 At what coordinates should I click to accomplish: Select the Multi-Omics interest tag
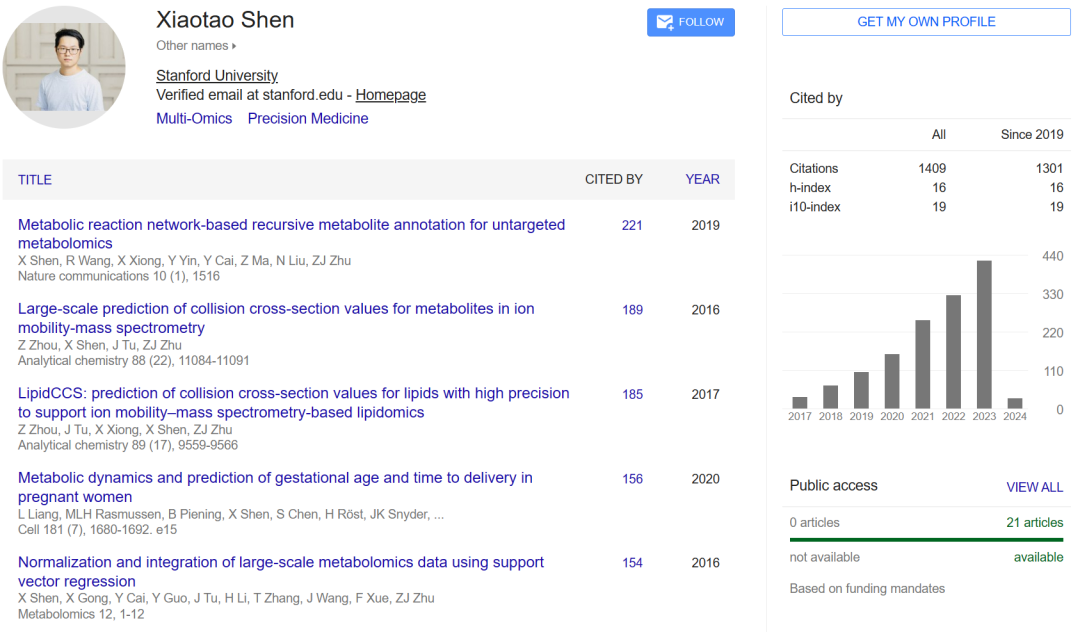click(194, 118)
